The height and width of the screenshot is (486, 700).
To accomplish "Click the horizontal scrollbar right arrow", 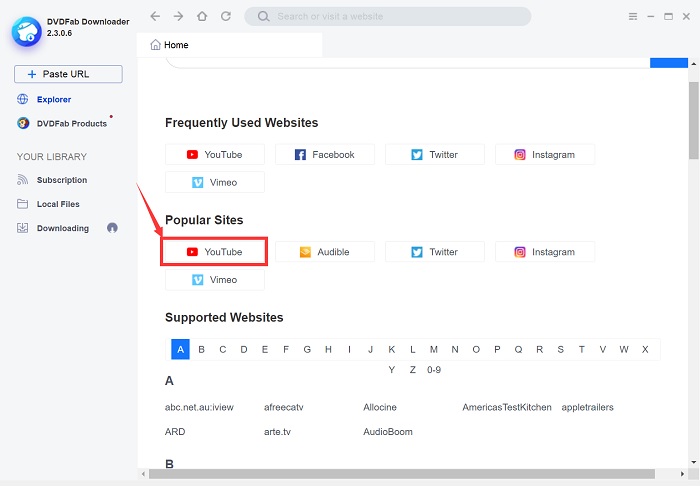I will (x=682, y=474).
